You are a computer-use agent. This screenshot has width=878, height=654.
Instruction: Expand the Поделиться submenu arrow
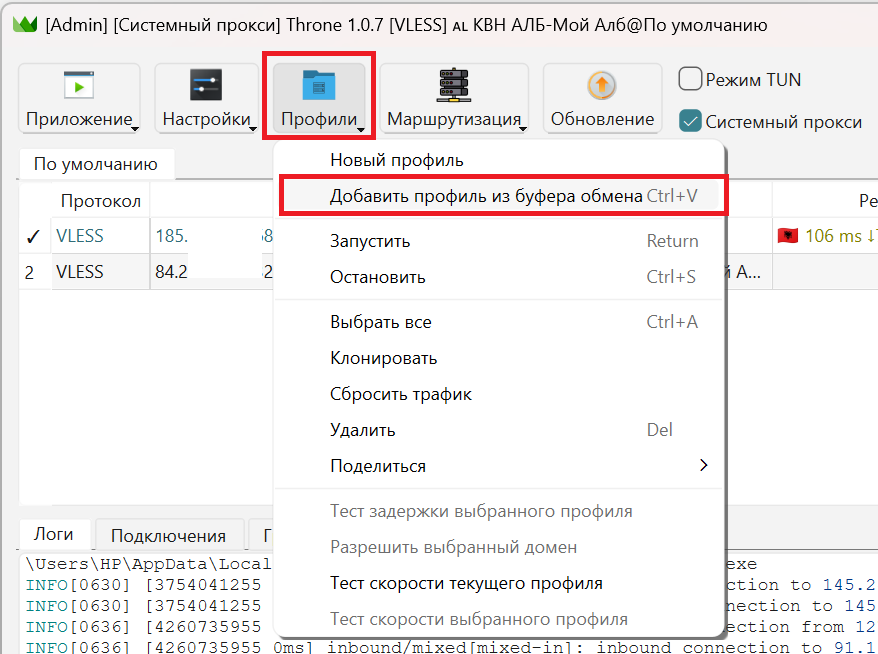coord(703,466)
